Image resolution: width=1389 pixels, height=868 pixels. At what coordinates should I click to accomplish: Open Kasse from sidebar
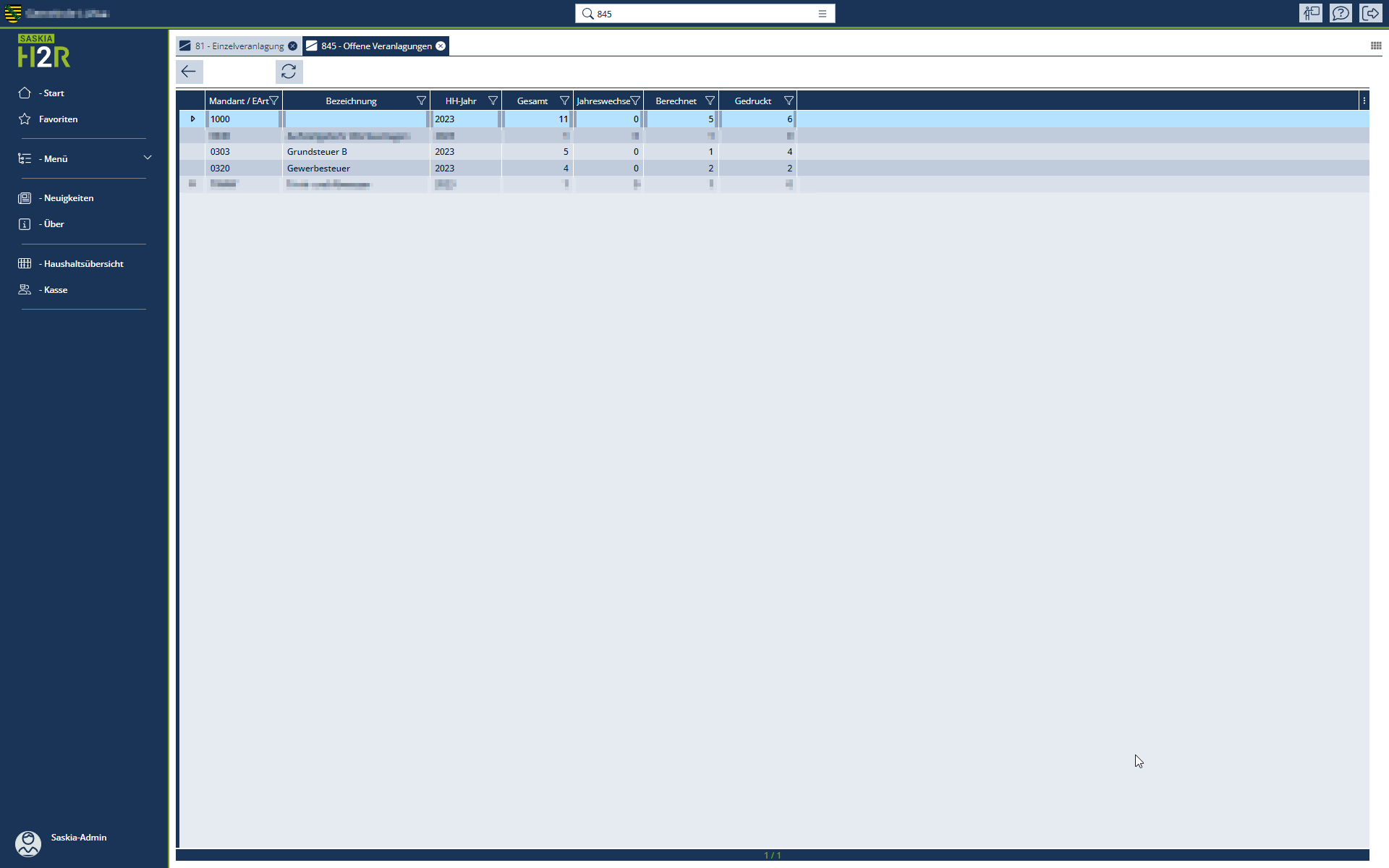(55, 290)
